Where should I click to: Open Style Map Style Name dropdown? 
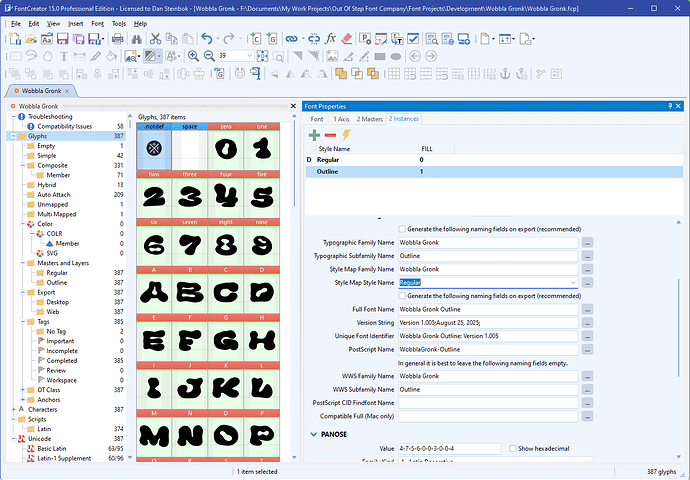tap(573, 282)
